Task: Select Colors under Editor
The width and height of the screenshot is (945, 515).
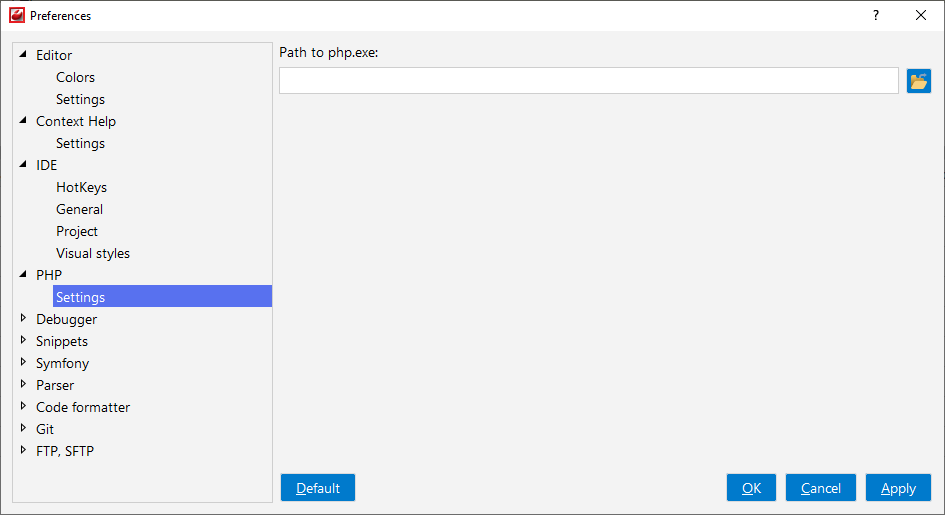Action: [x=75, y=77]
